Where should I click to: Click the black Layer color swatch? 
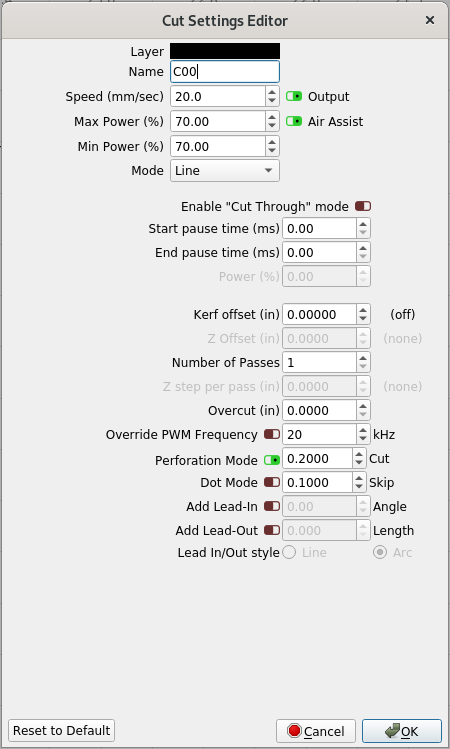pos(225,51)
